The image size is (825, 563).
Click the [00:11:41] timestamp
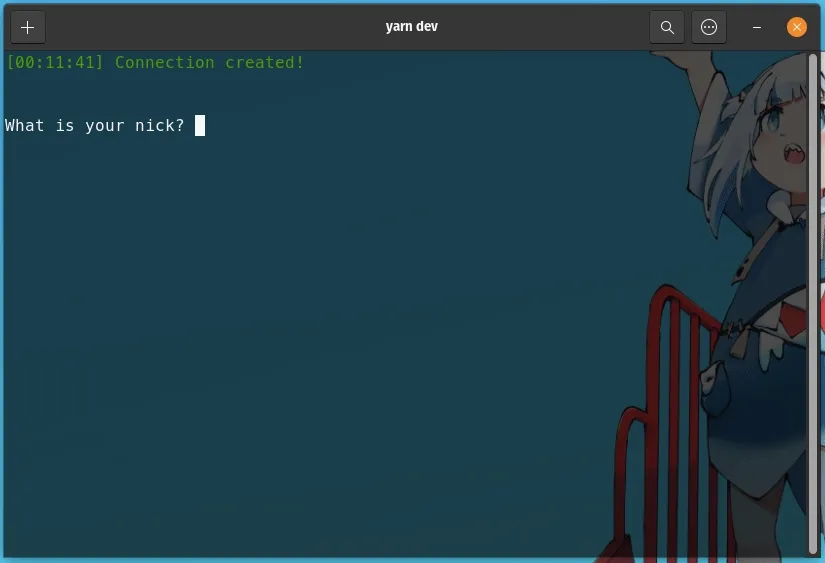[x=55, y=63]
